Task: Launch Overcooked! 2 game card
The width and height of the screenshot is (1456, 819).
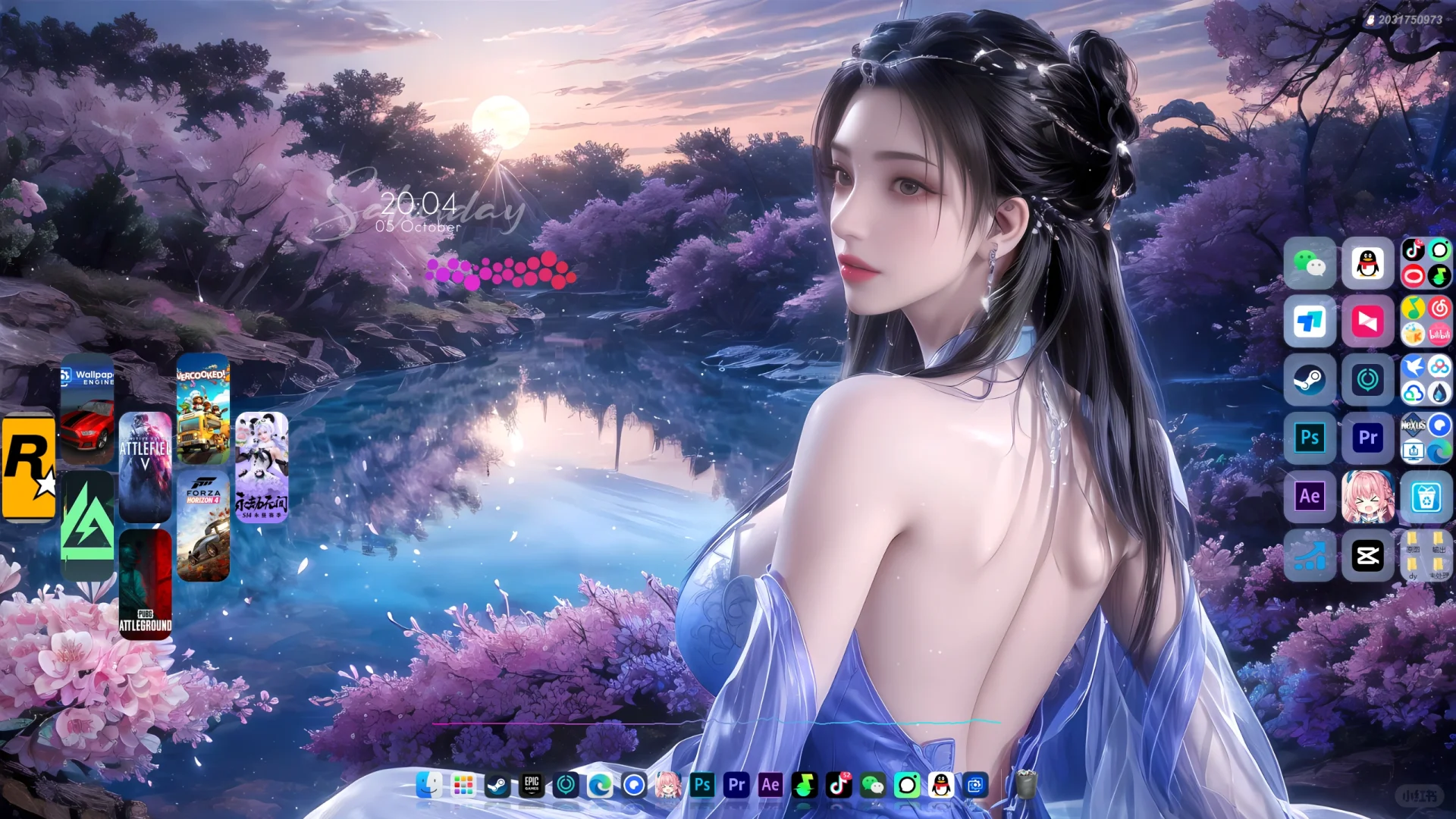Action: (x=203, y=409)
